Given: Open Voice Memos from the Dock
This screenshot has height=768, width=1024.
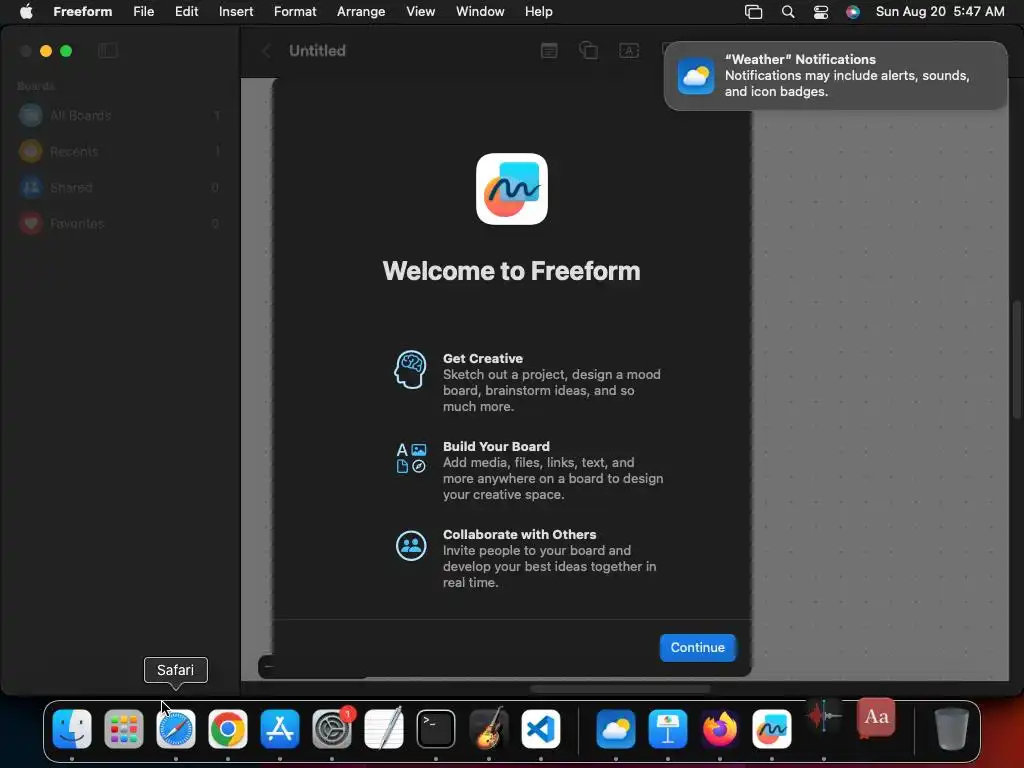Looking at the screenshot, I should (824, 717).
